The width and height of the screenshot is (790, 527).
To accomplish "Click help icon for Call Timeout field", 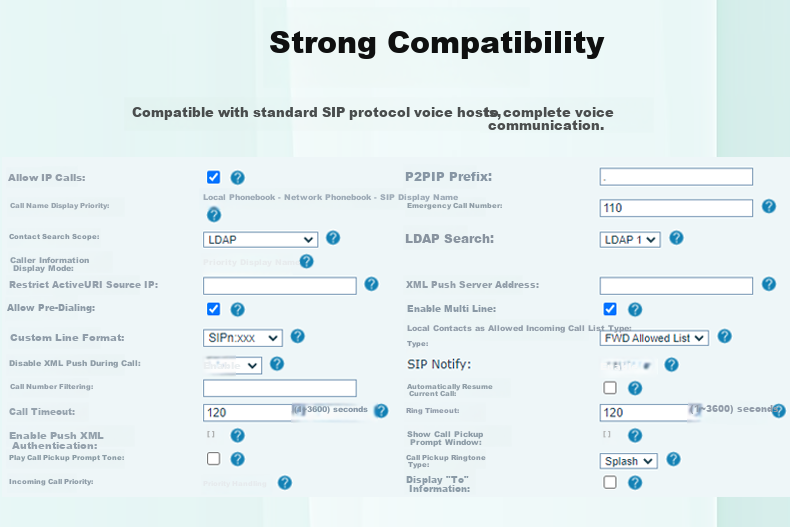I will point(381,411).
